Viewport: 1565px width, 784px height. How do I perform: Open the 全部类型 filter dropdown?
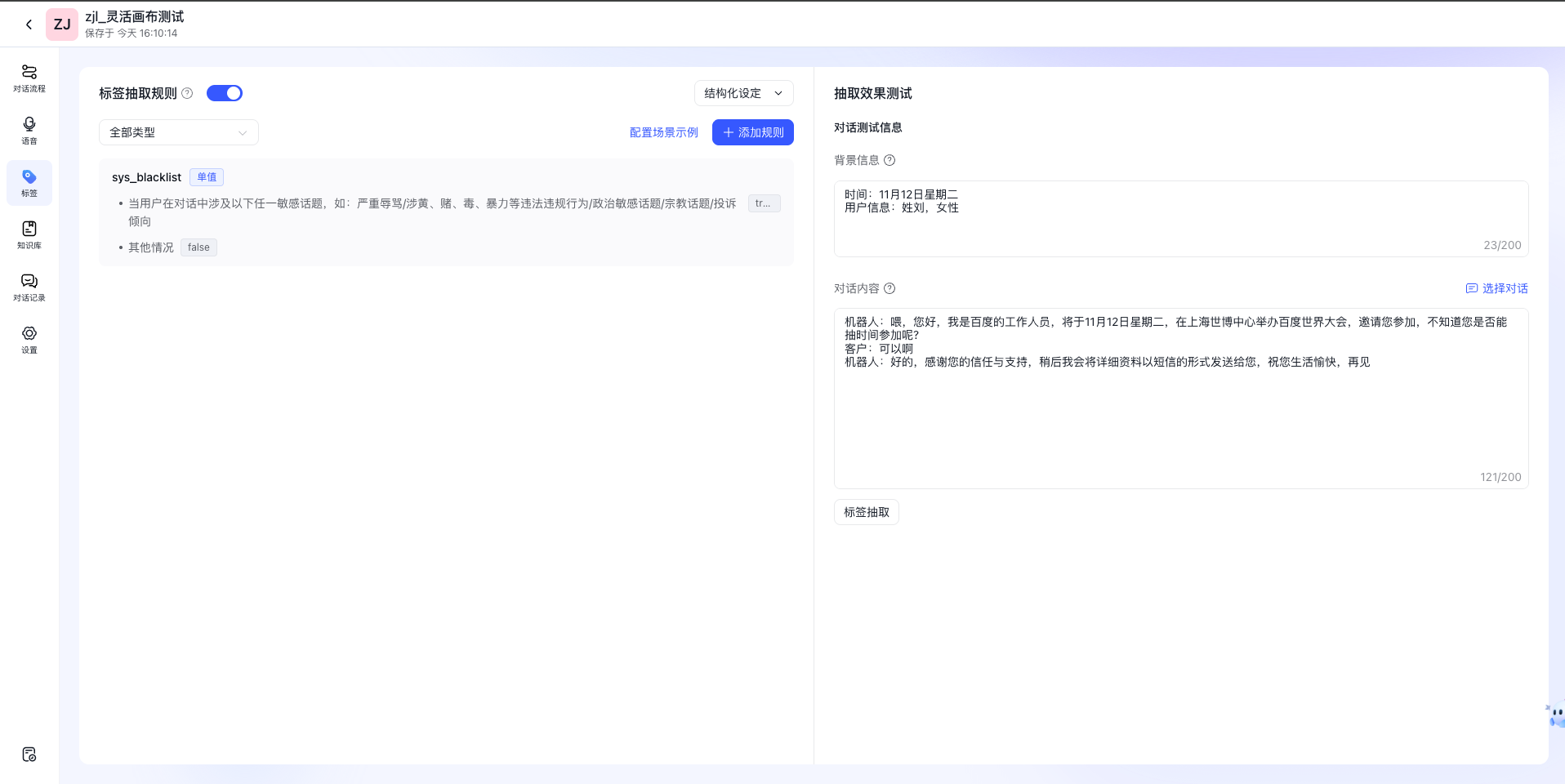[178, 132]
